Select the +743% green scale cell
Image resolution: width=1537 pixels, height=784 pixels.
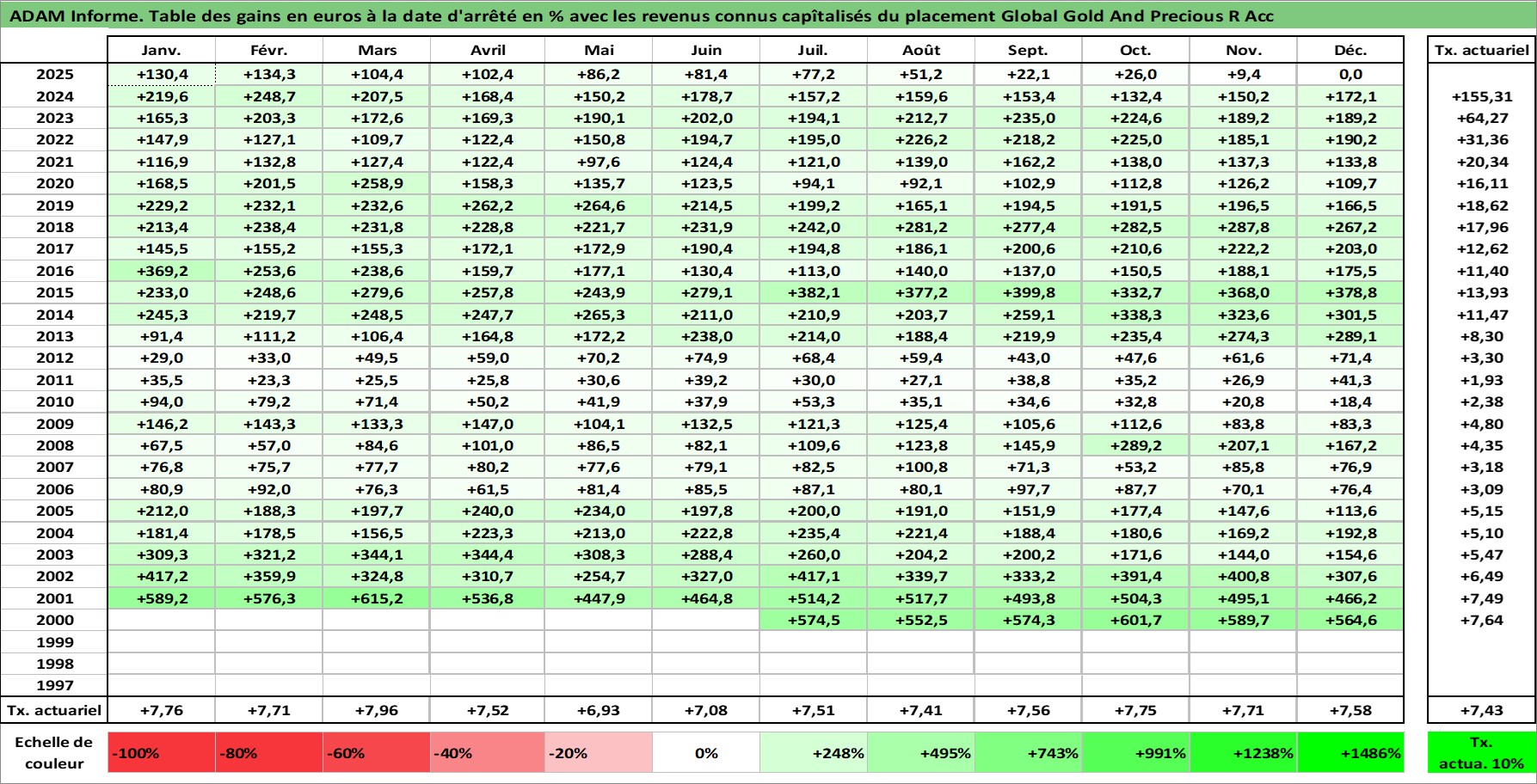(x=1028, y=753)
